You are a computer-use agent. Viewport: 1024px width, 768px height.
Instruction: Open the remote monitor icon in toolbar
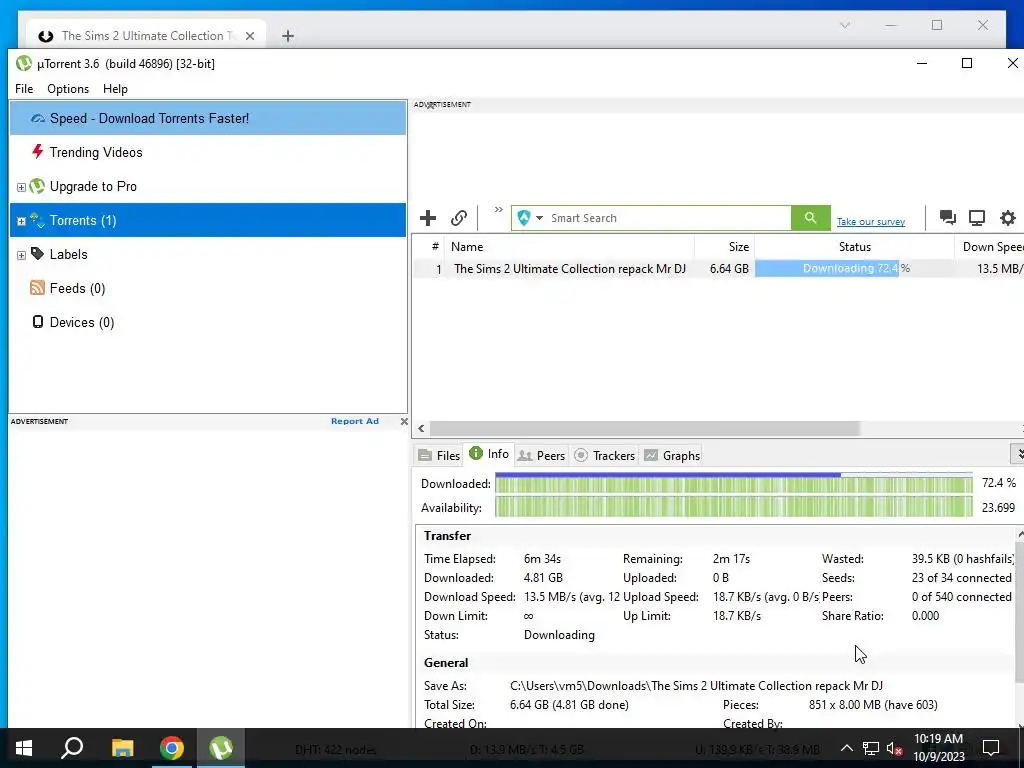point(977,218)
